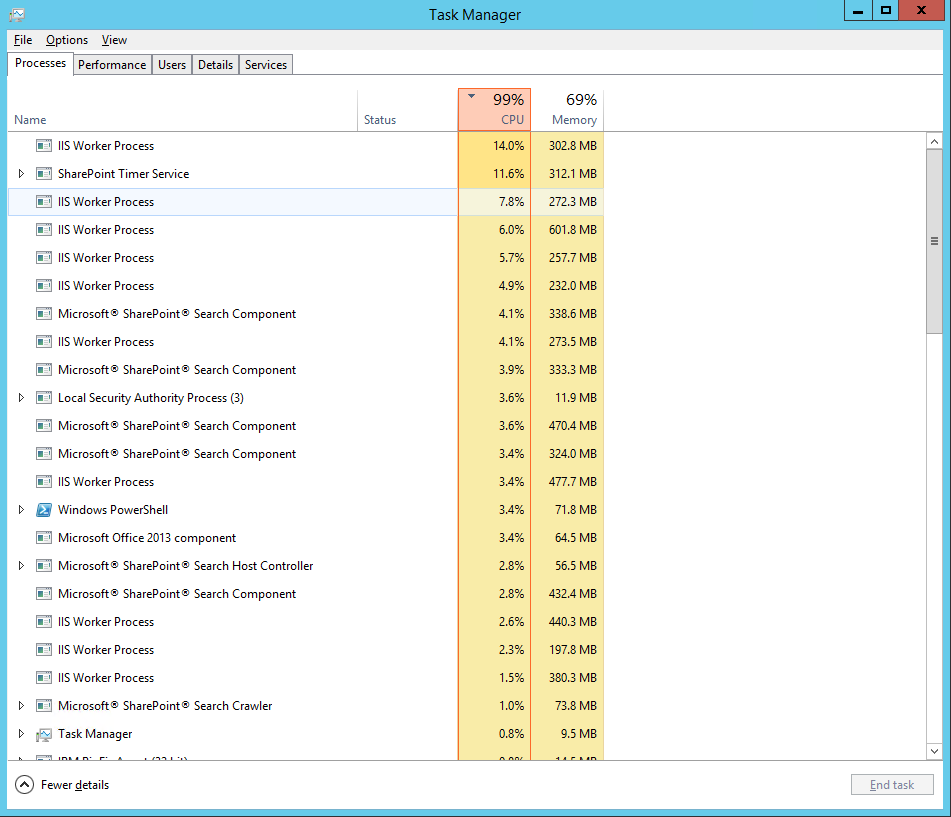Select the IIS Worker Process using 273.5 MB
951x817 pixels.
pyautogui.click(x=306, y=342)
